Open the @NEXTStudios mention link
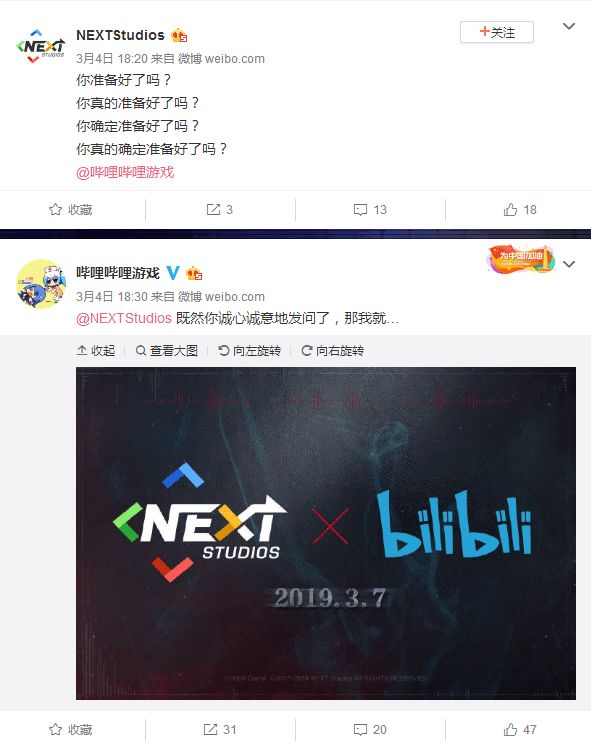The height and width of the screenshot is (747, 591). [x=124, y=318]
